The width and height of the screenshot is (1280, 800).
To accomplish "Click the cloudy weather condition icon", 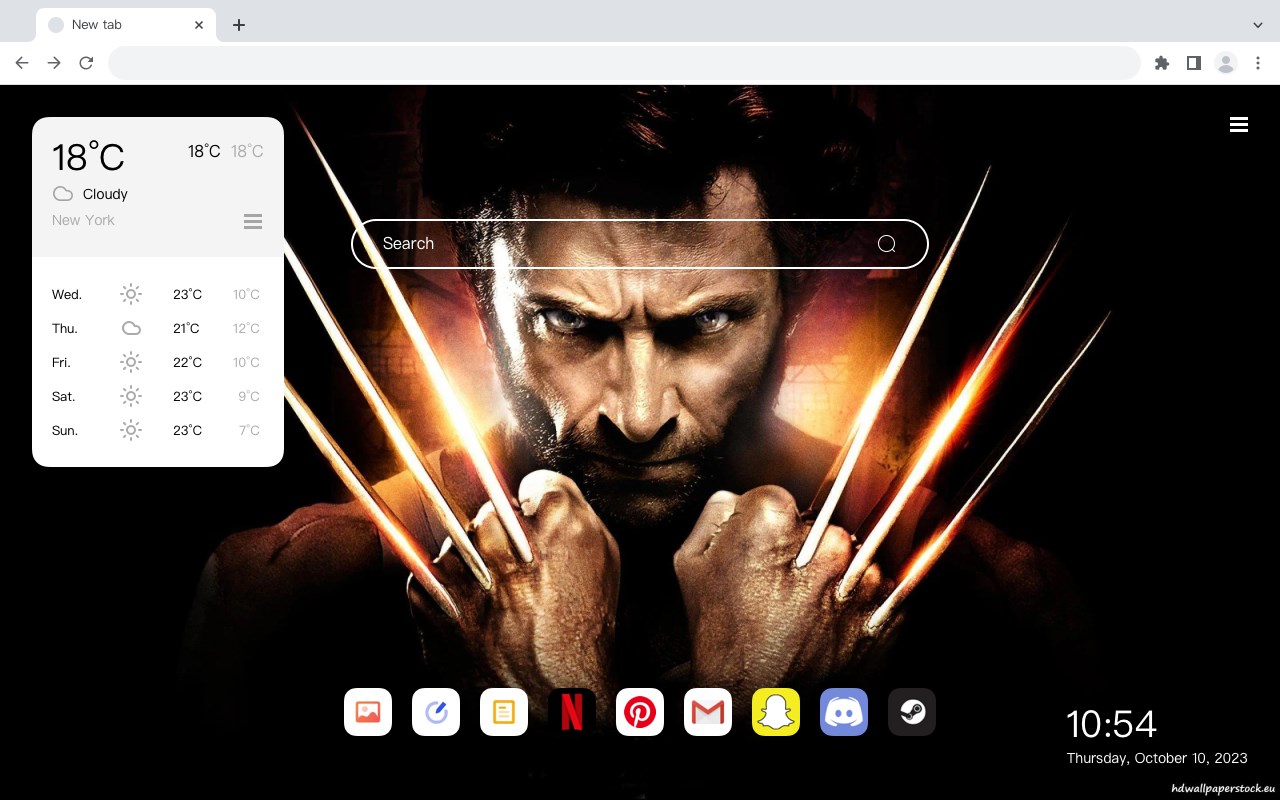I will click(63, 194).
